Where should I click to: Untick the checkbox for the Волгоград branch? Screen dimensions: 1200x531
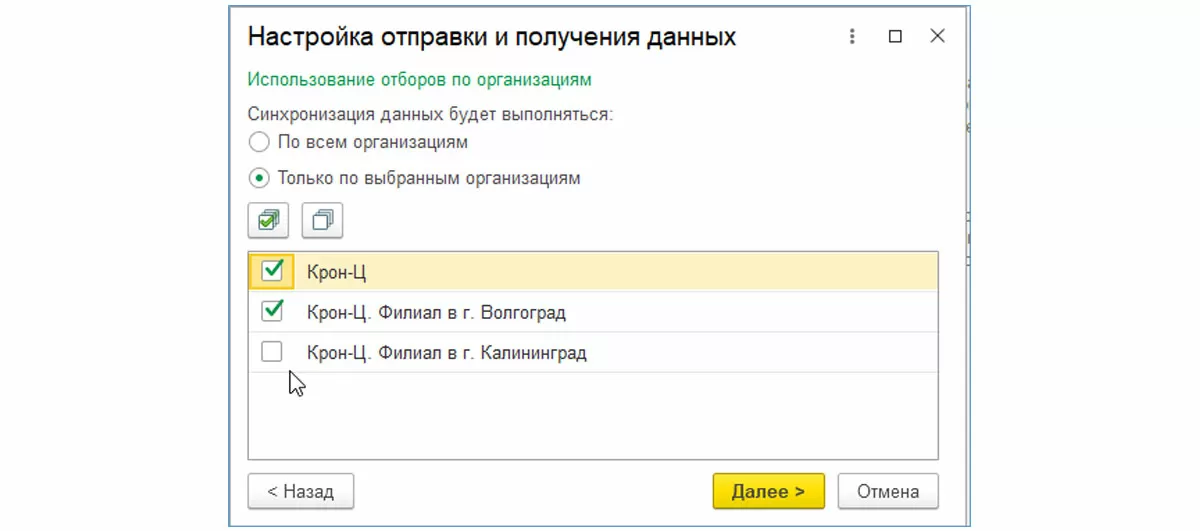coord(272,312)
